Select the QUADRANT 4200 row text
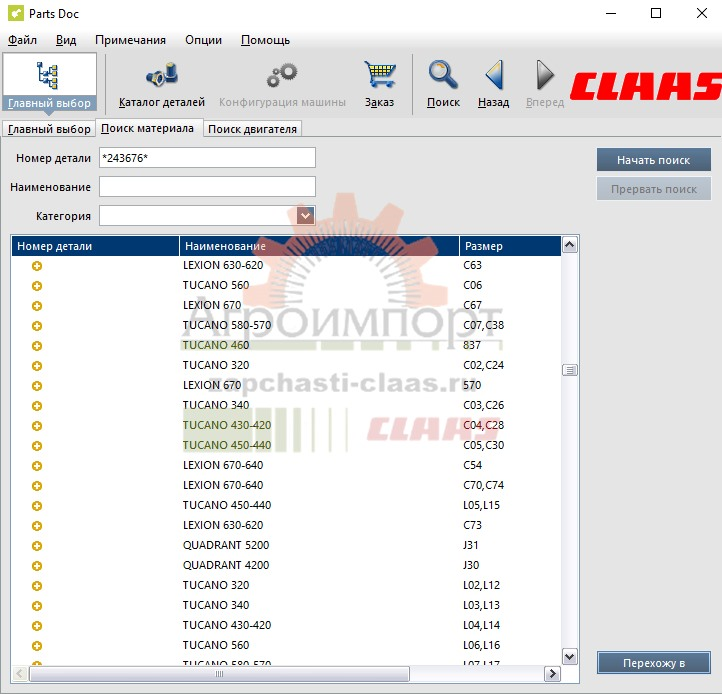Image resolution: width=722 pixels, height=694 pixels. click(x=226, y=565)
